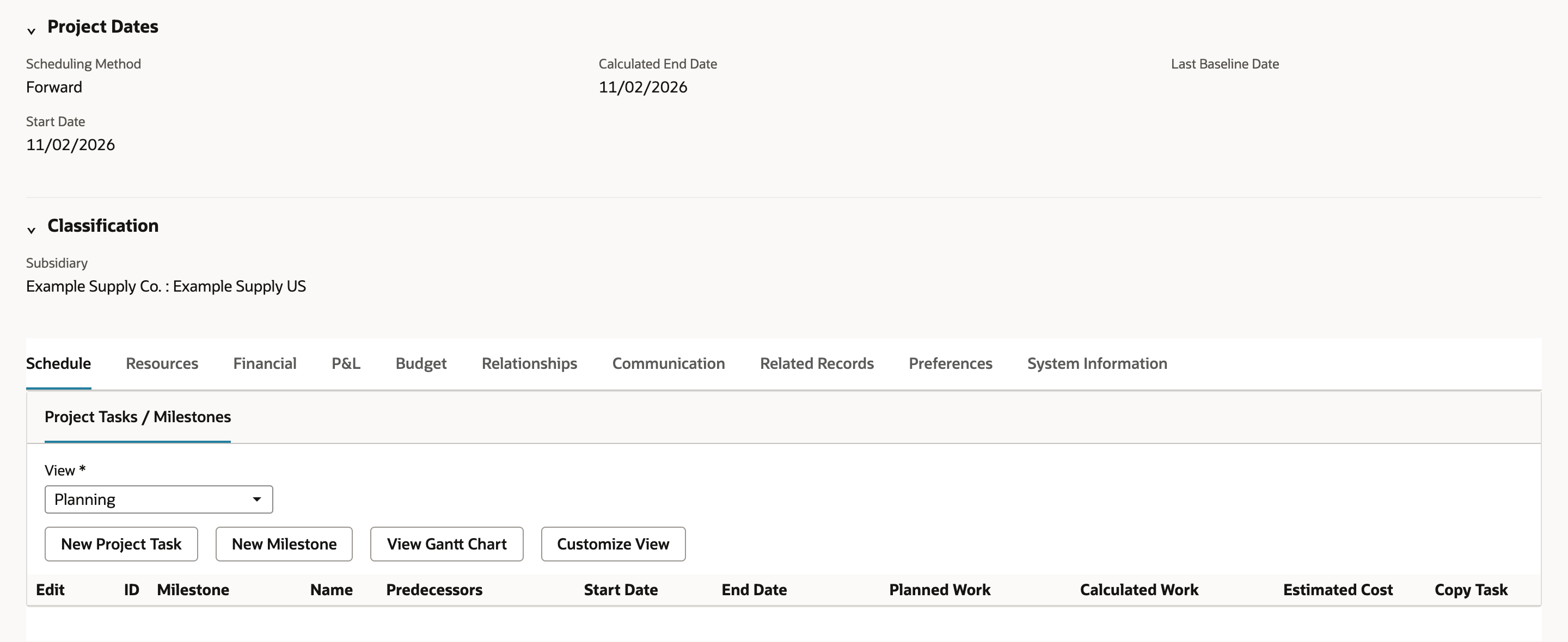Viewport: 1568px width, 642px height.
Task: Switch to the P&L tab
Action: point(346,363)
